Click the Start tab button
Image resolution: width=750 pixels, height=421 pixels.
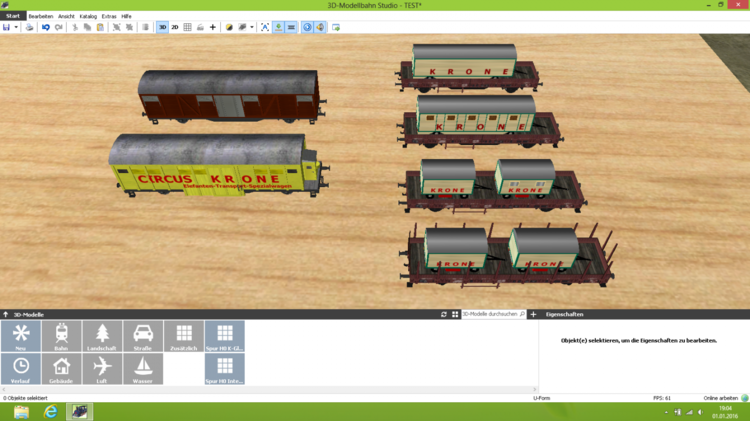click(x=11, y=16)
